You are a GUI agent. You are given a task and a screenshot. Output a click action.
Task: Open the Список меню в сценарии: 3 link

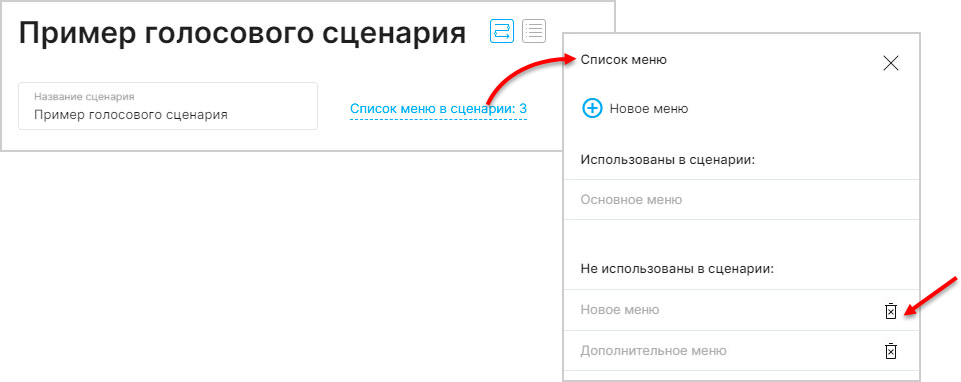tap(438, 109)
